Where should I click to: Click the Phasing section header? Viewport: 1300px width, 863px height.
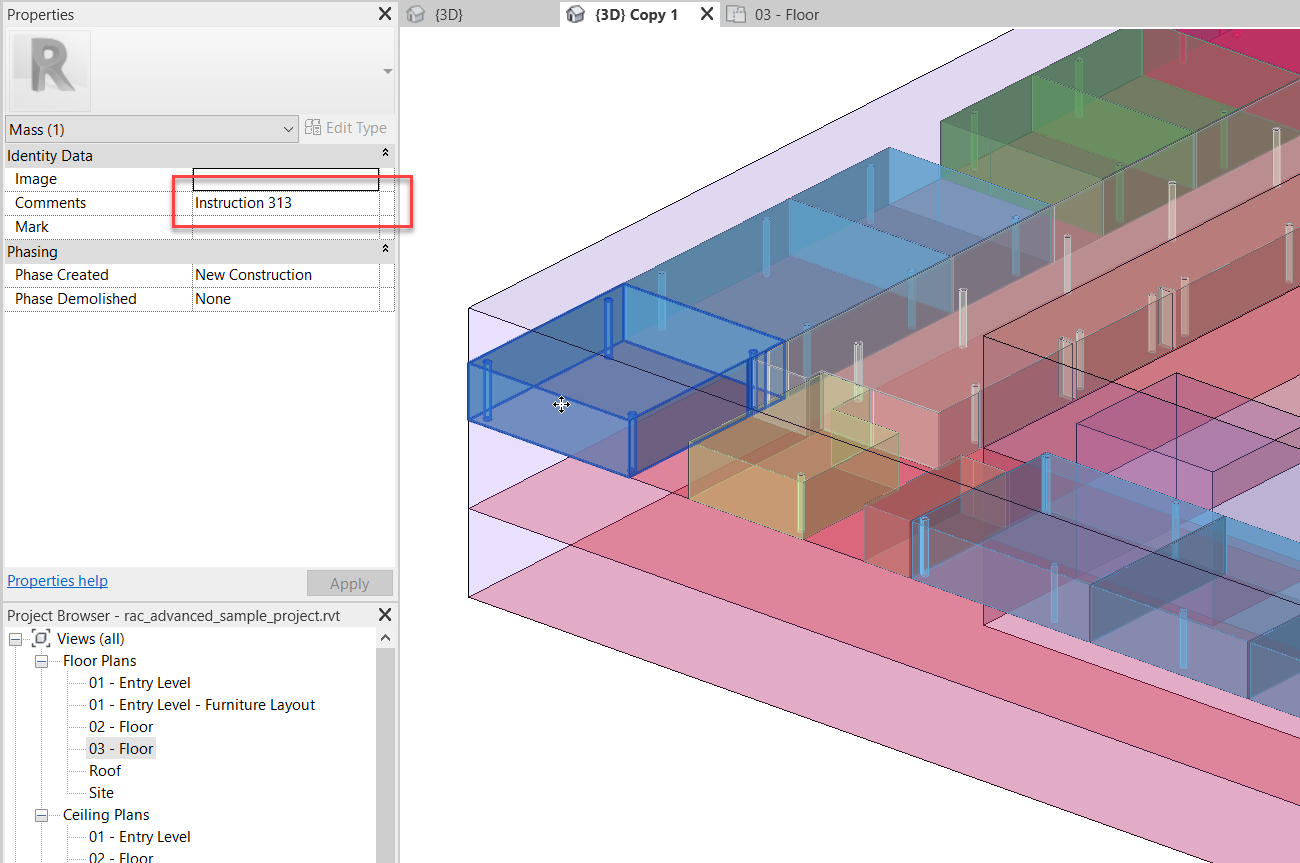pos(200,251)
